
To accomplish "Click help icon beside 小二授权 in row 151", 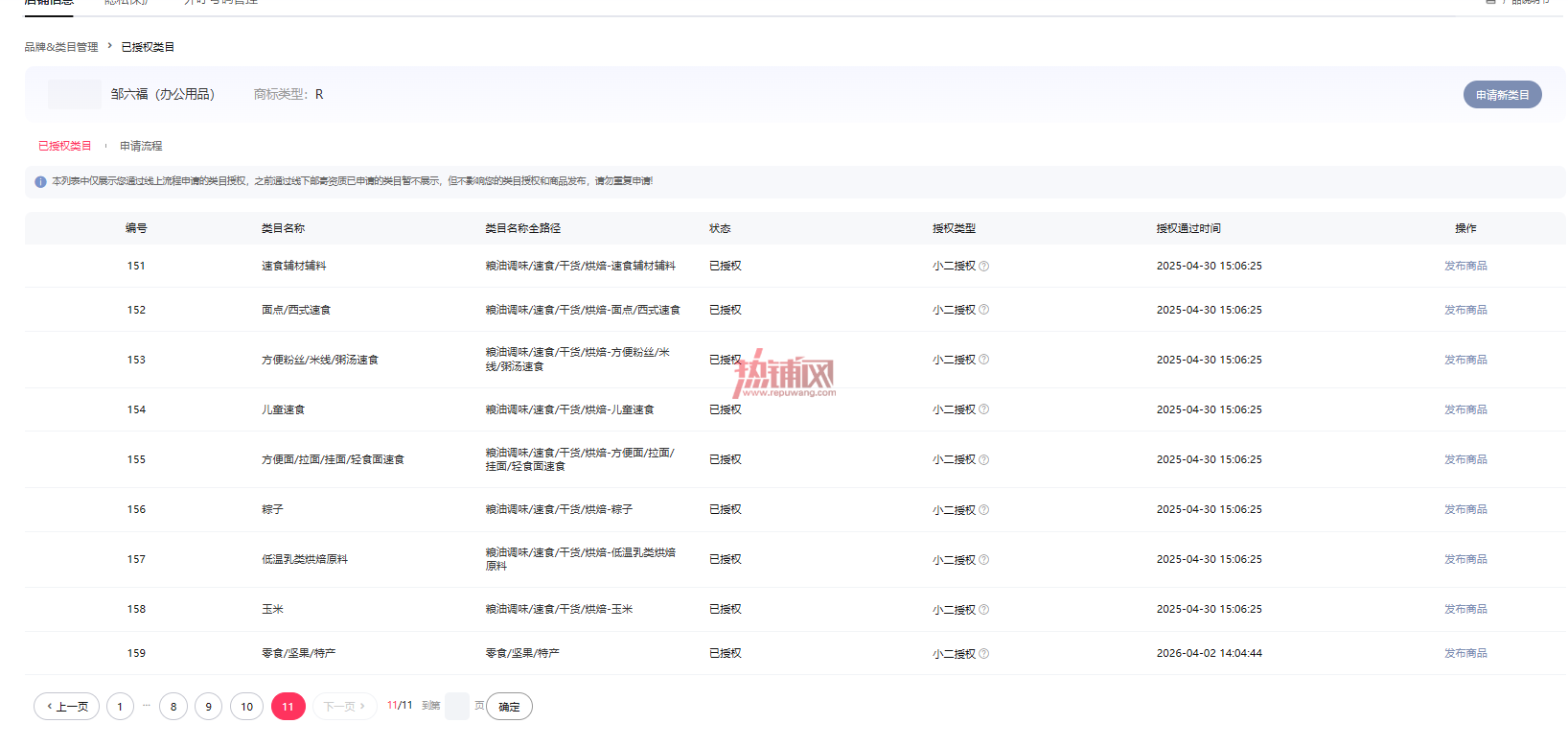I will pyautogui.click(x=983, y=267).
